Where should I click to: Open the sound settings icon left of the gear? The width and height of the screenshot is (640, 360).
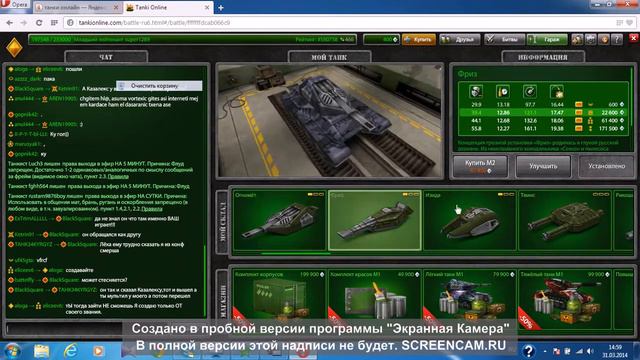pos(577,40)
